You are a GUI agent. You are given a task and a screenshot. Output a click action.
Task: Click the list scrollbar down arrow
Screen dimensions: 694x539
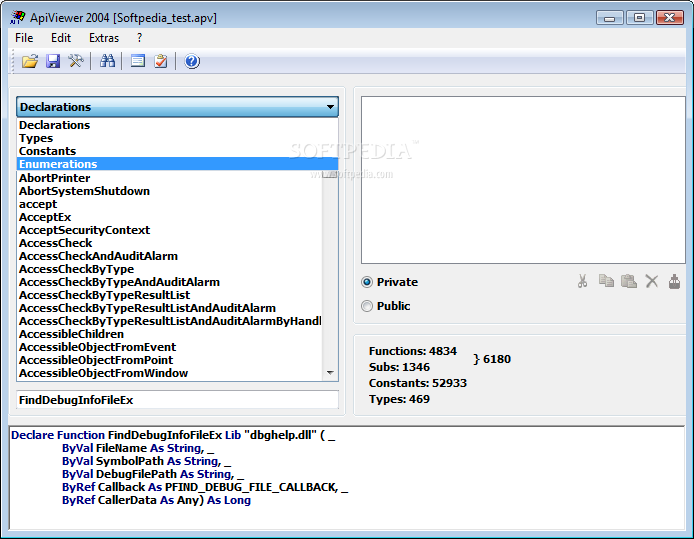(330, 373)
